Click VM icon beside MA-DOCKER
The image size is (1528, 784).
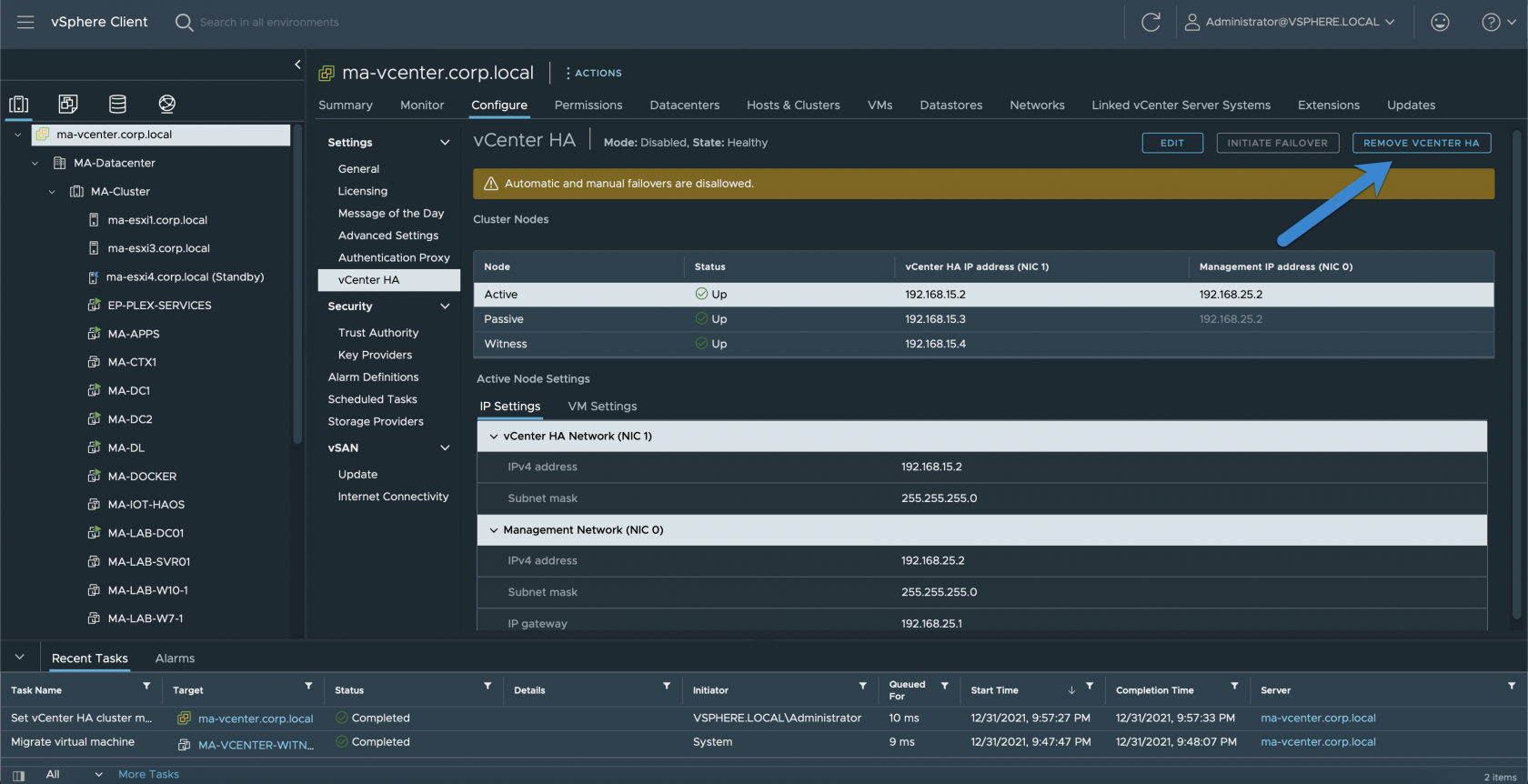pos(94,476)
